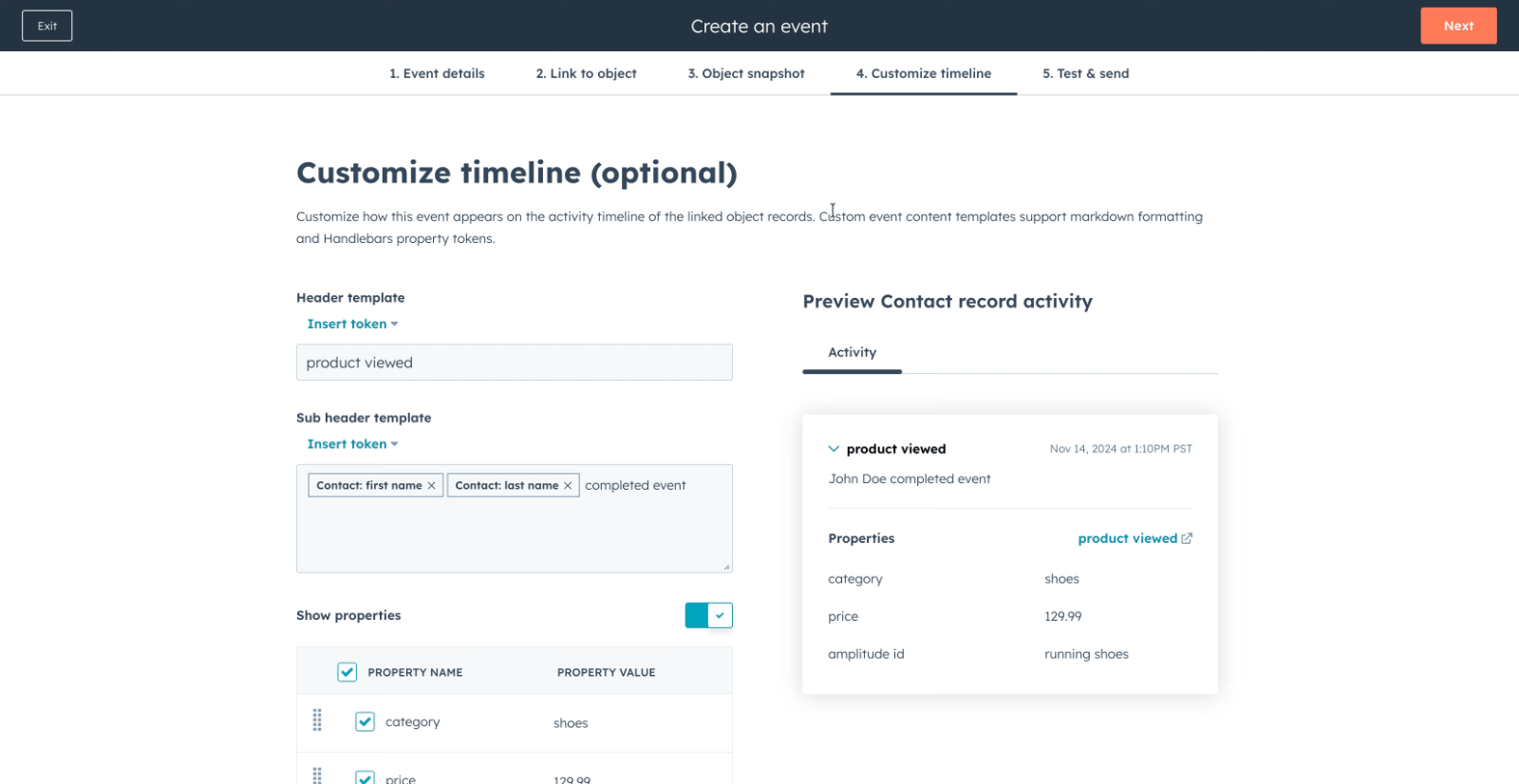Click 'shoes' value in property table

[x=571, y=723]
